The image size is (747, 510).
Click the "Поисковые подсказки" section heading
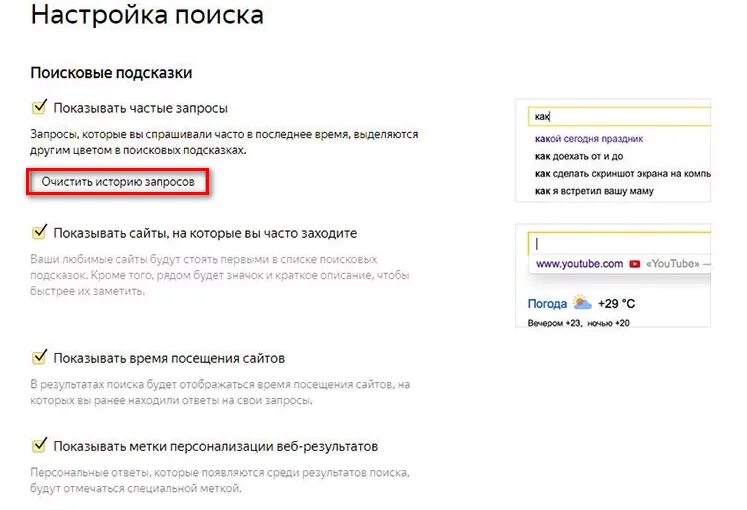coord(111,73)
